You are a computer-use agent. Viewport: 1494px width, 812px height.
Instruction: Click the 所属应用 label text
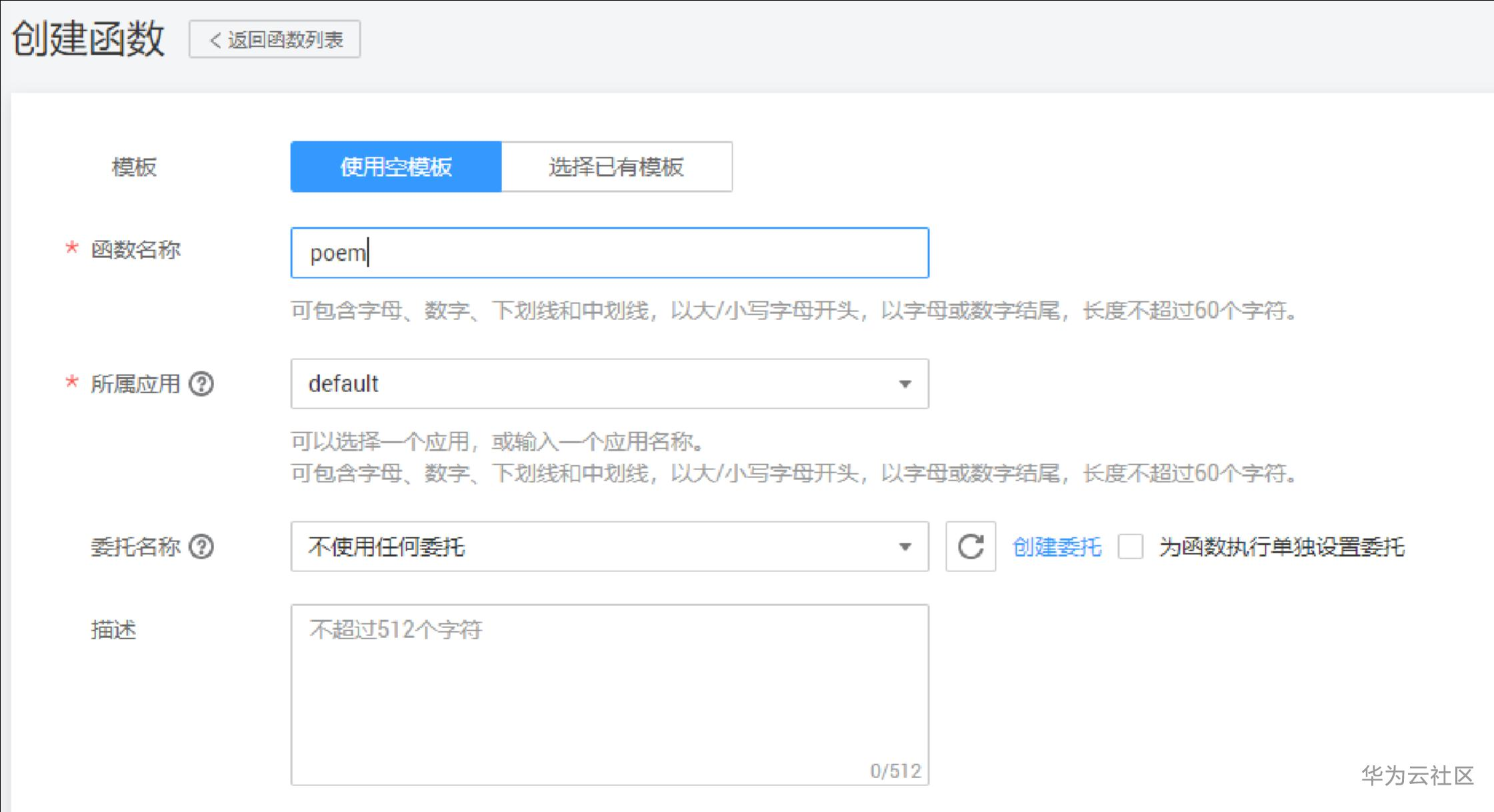tap(135, 384)
